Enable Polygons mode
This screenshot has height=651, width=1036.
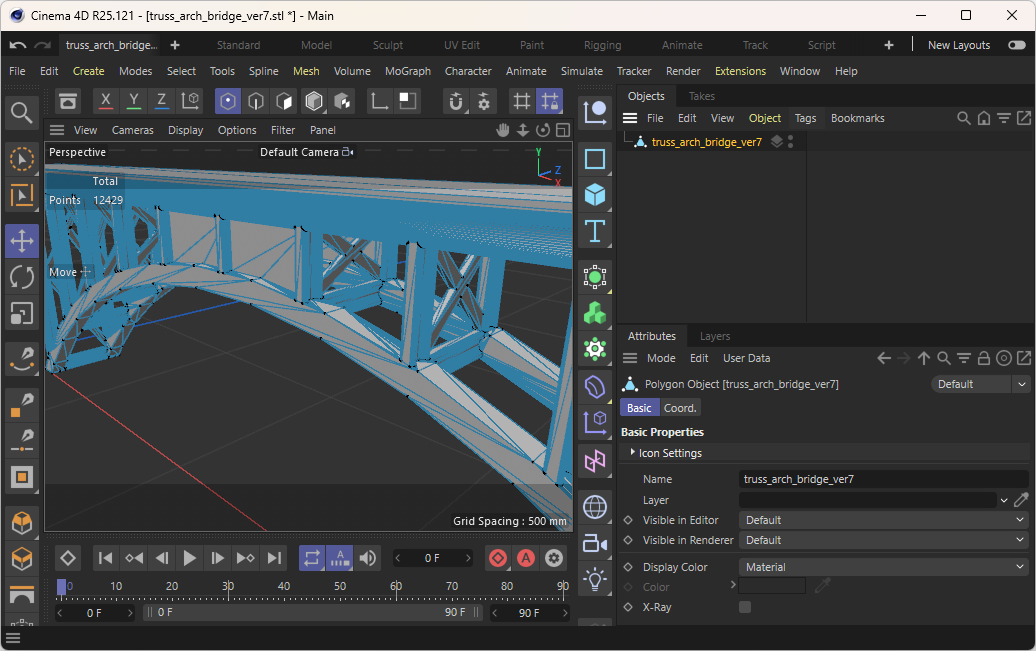(285, 101)
